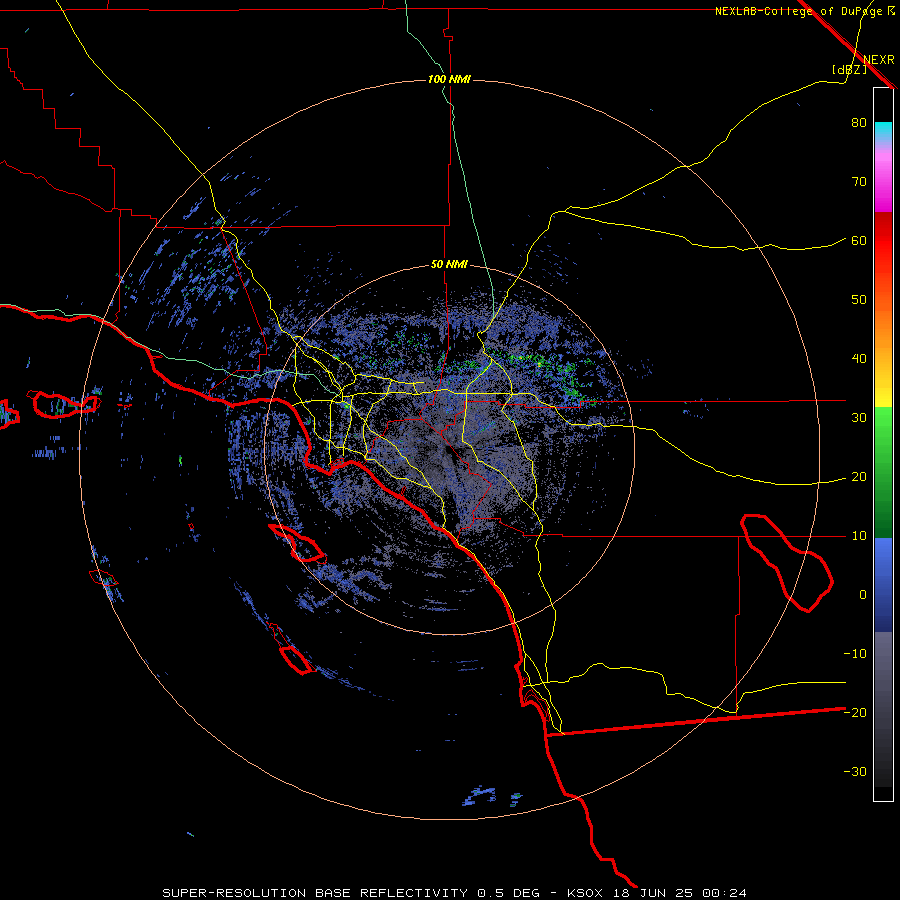The image size is (900, 900).
Task: Click the "50 NMI" range ring label
Action: (449, 265)
